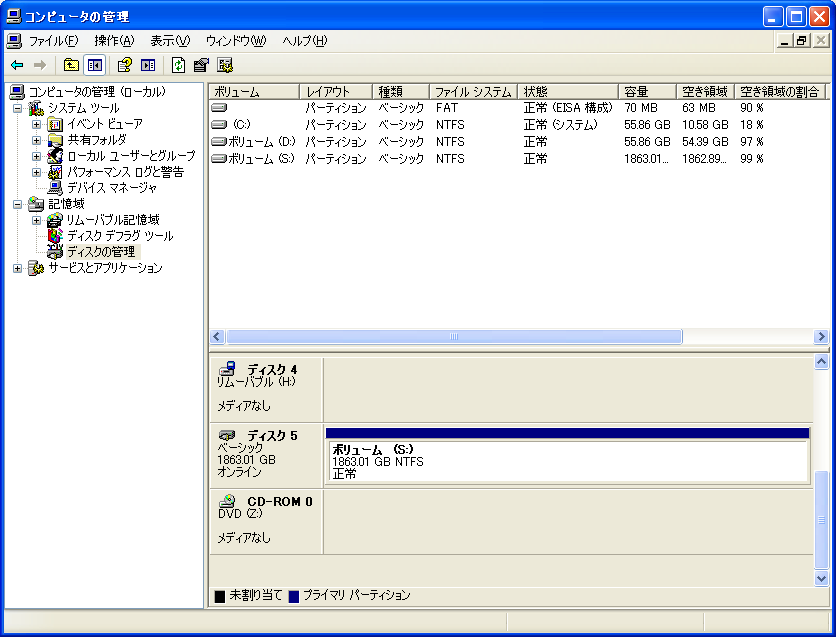The image size is (836, 637).
Task: Click the green refresh toolbar icon
Action: point(178,65)
